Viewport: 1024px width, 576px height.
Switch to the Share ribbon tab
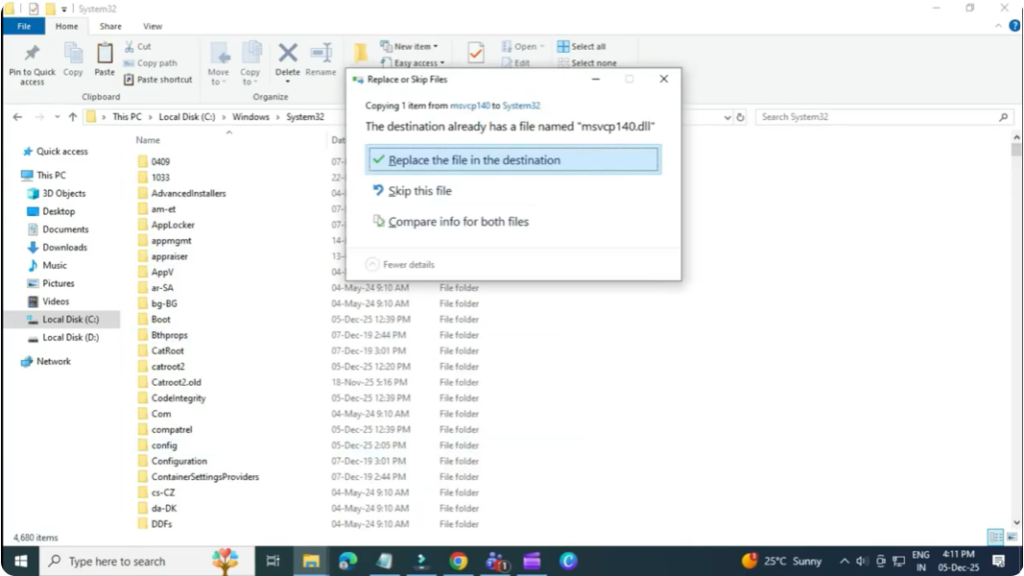click(x=110, y=26)
